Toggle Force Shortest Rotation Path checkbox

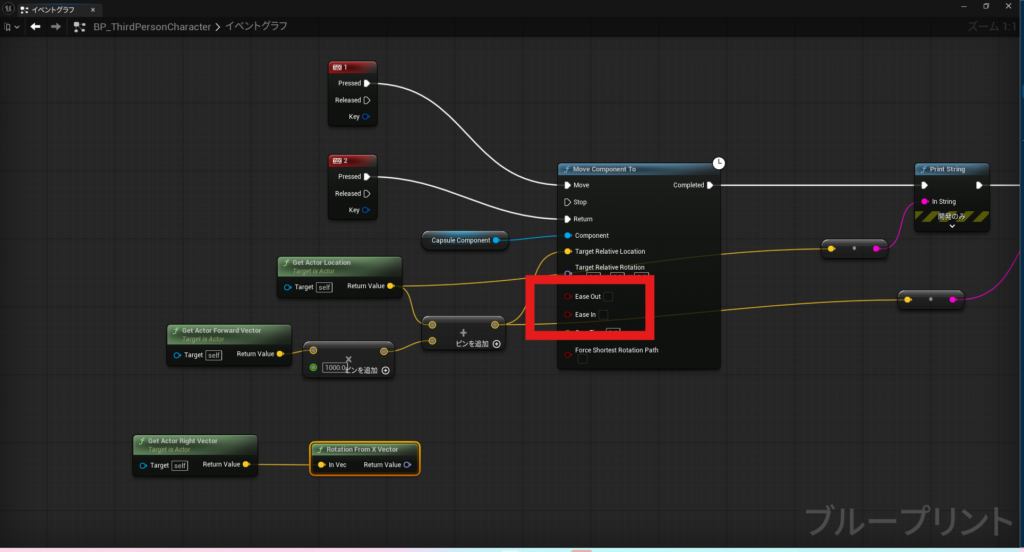click(583, 360)
